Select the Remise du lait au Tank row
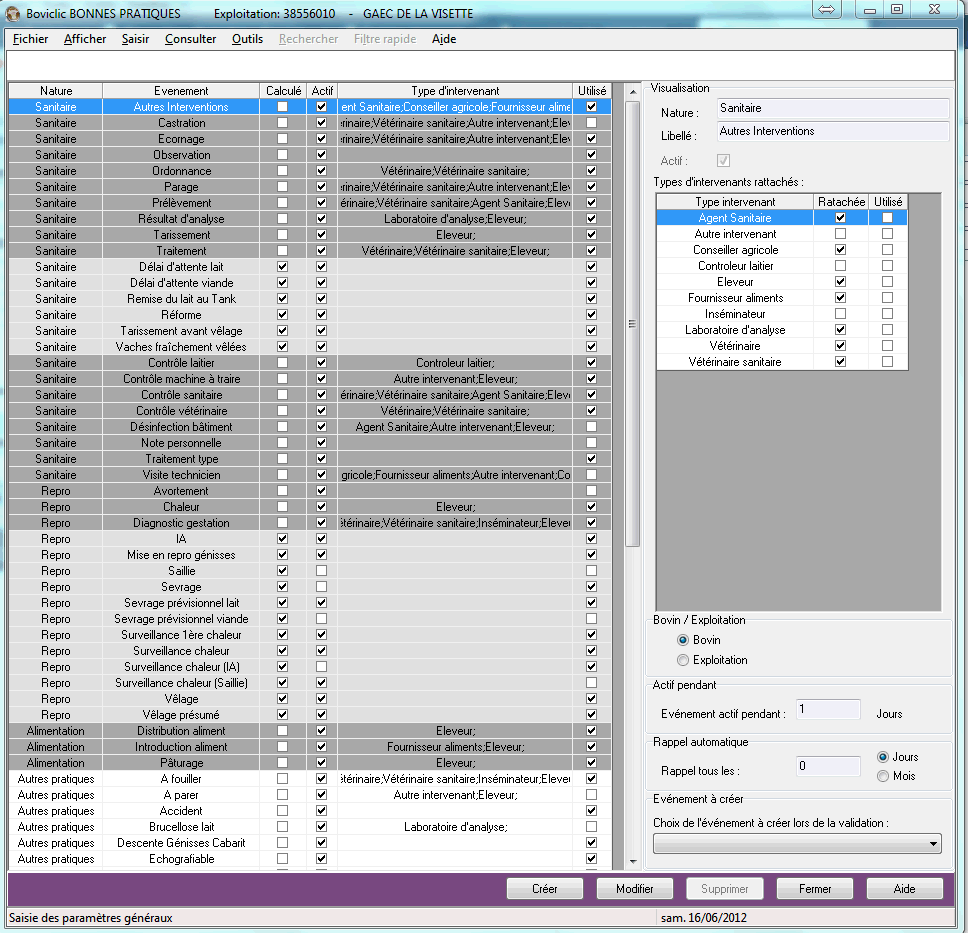 tap(310, 299)
